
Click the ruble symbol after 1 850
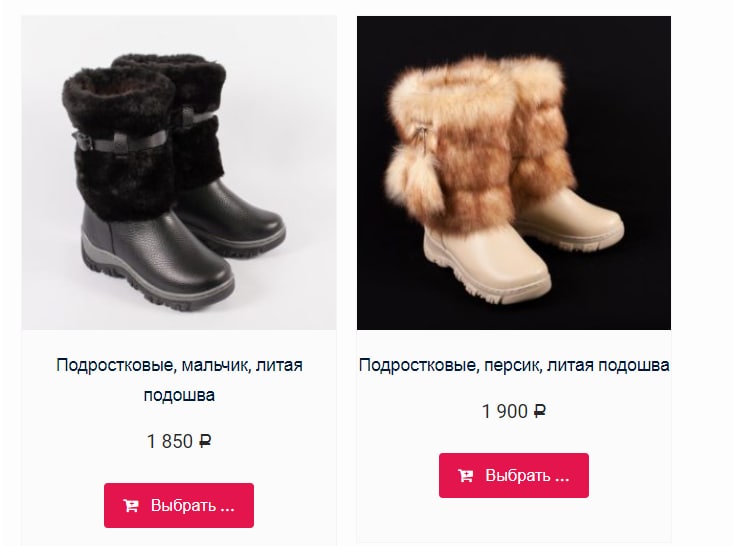pyautogui.click(x=205, y=441)
